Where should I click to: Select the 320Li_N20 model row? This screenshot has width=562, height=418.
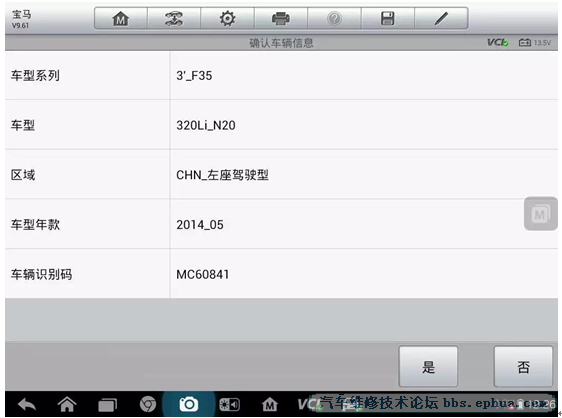click(x=281, y=125)
